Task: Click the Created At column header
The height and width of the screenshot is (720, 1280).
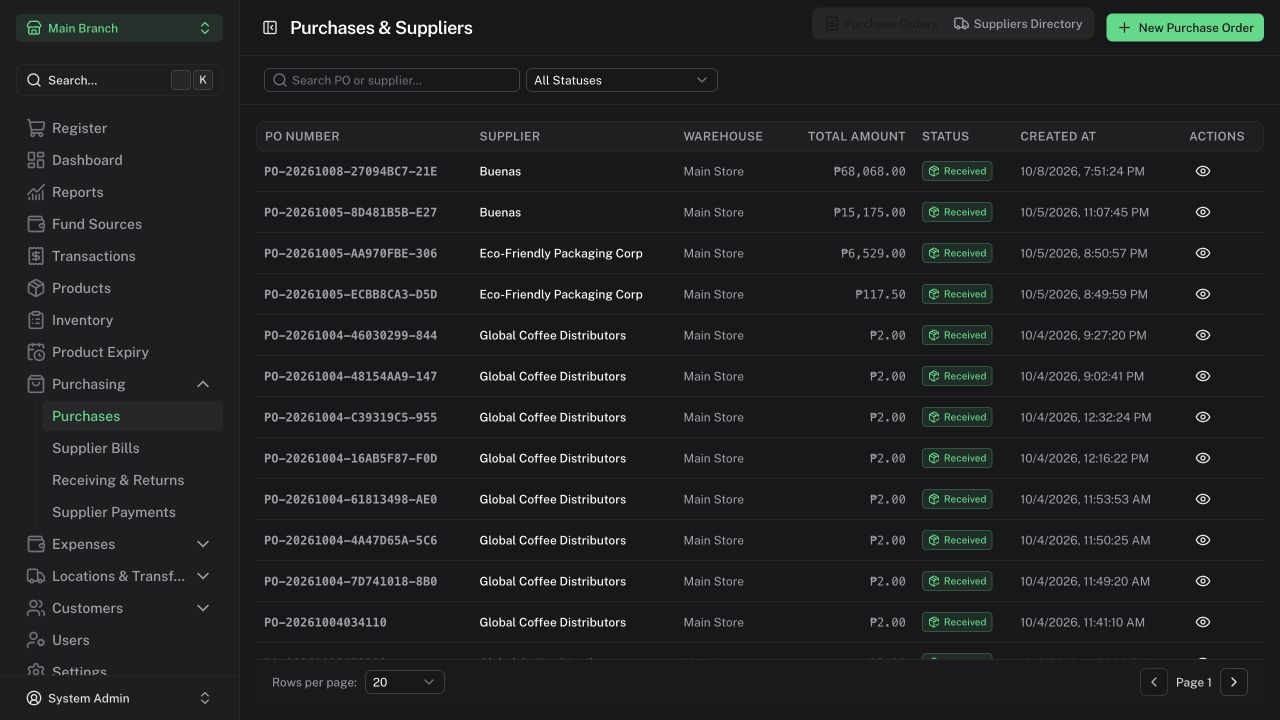Action: click(1058, 136)
